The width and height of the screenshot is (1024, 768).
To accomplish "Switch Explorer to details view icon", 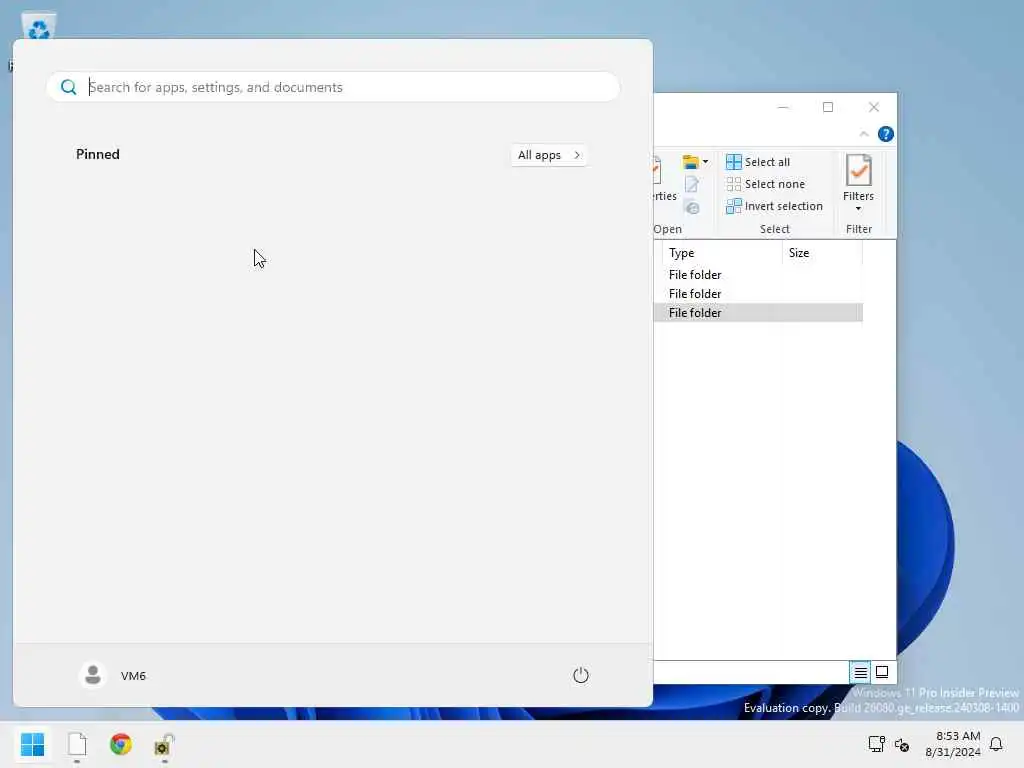I will click(x=860, y=672).
